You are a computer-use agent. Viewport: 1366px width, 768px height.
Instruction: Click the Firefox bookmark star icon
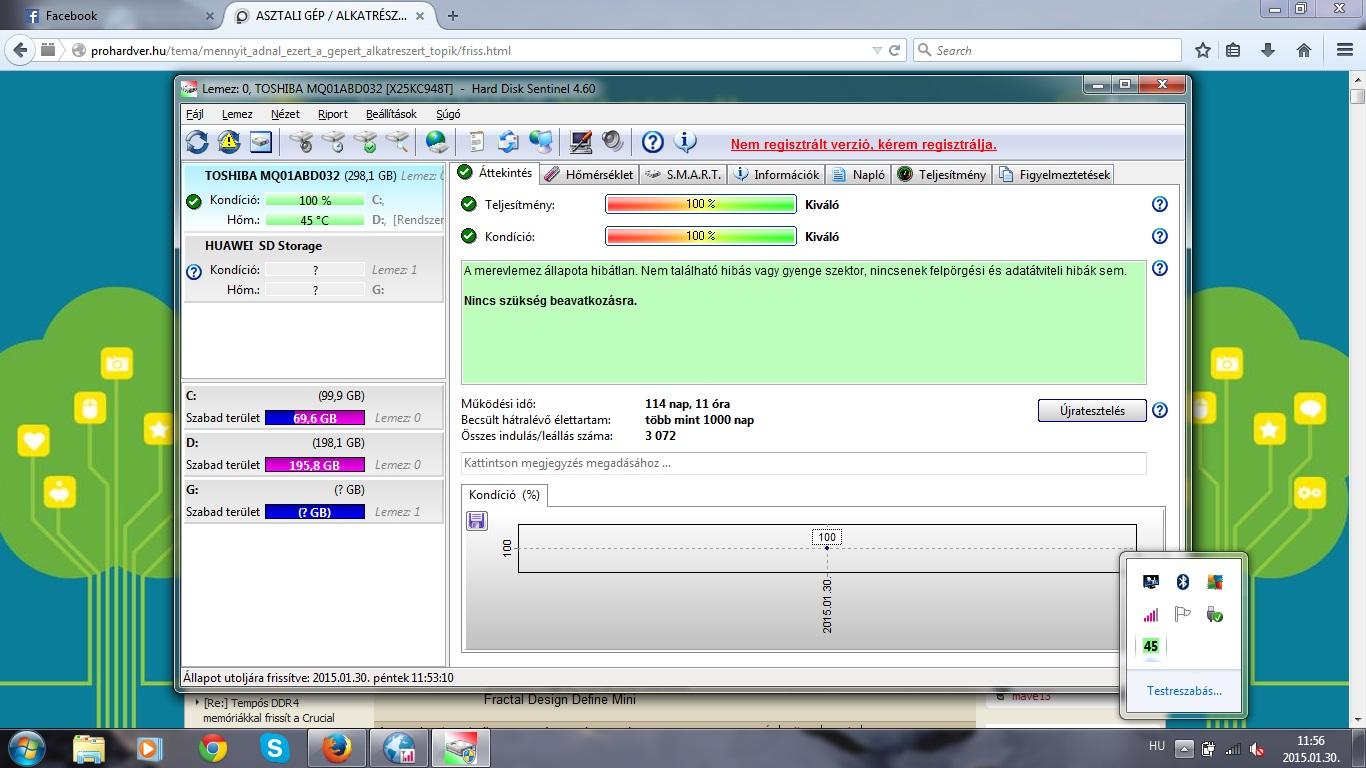1203,50
